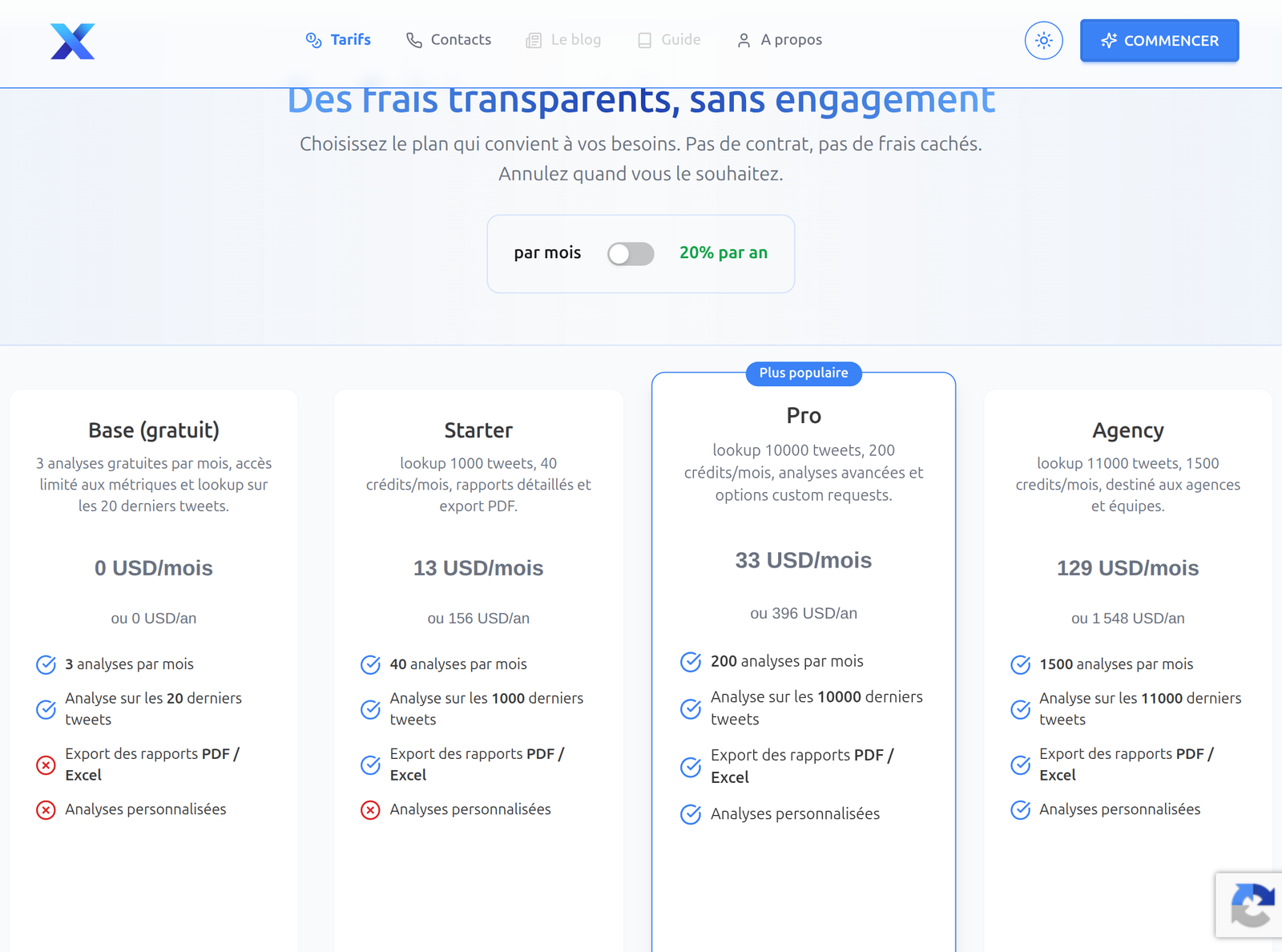Click the reCAPTCHA badge
1282x952 pixels.
pyautogui.click(x=1249, y=905)
